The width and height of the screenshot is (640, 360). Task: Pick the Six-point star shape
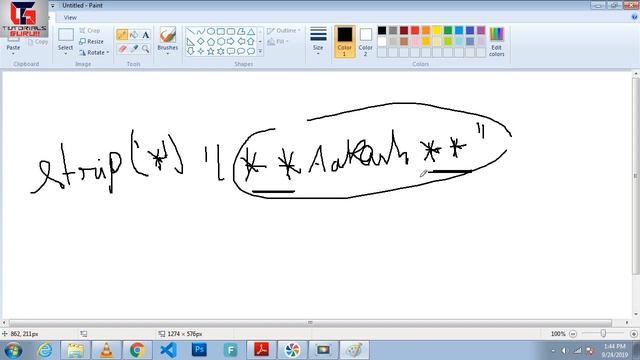221,51
